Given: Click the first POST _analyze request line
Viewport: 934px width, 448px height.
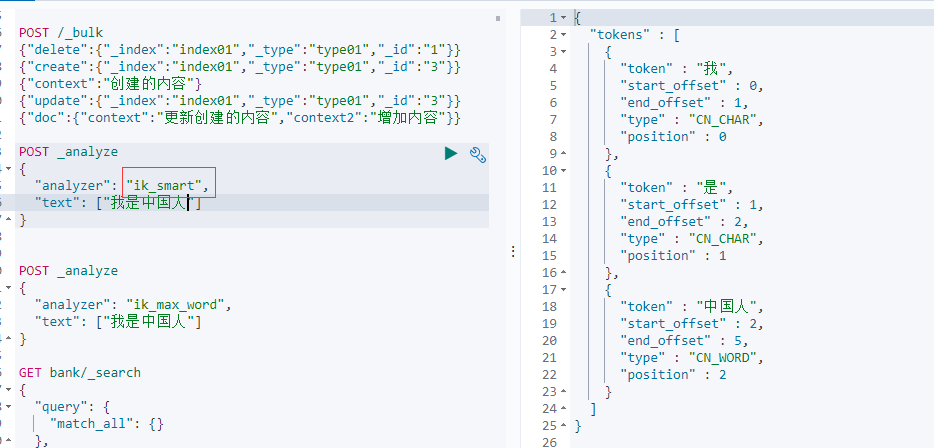Looking at the screenshot, I should point(69,152).
